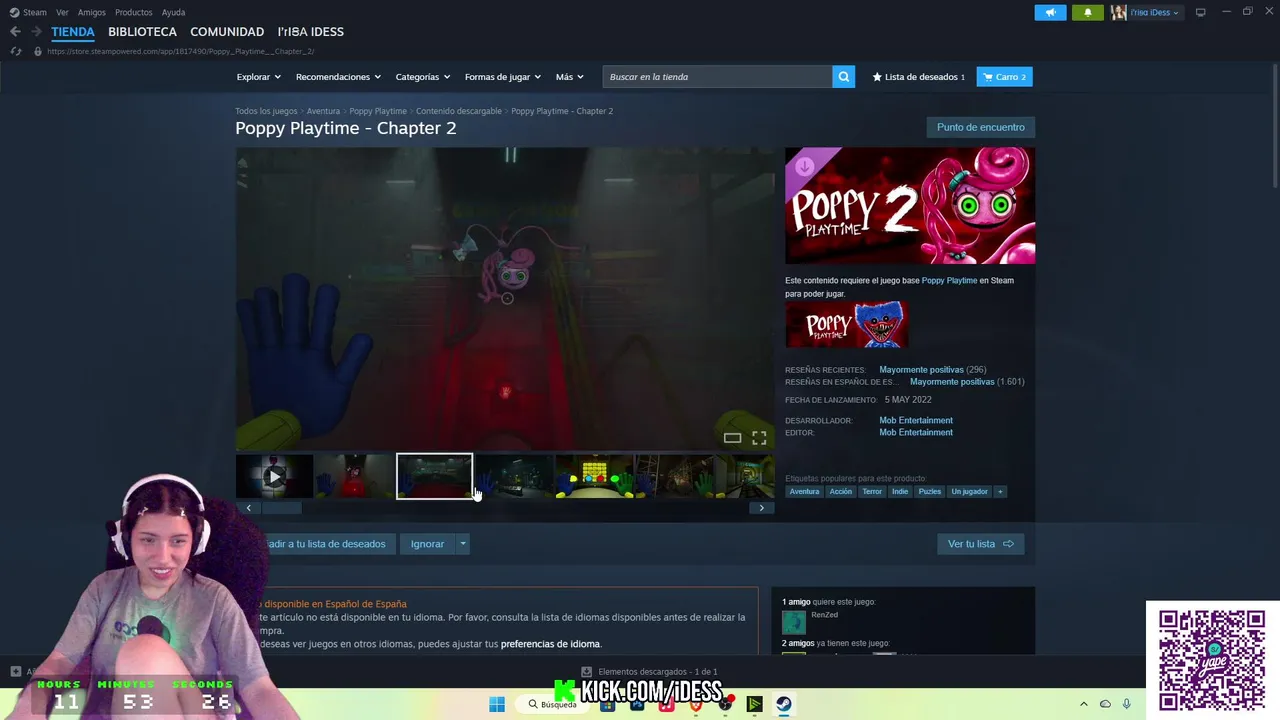Screen dimensions: 1280x720
Task: Expand the Formas de jugar dropdown
Action: pyautogui.click(x=502, y=77)
